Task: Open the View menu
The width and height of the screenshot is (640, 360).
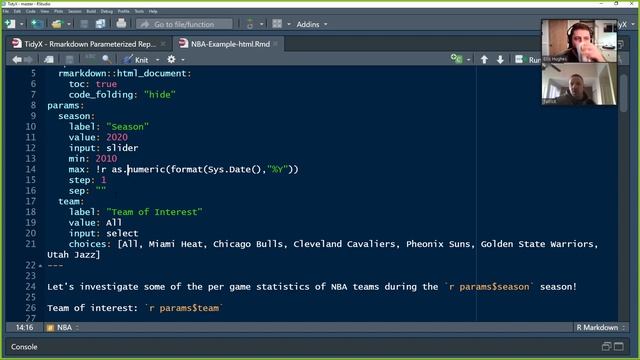Action: 45,11
